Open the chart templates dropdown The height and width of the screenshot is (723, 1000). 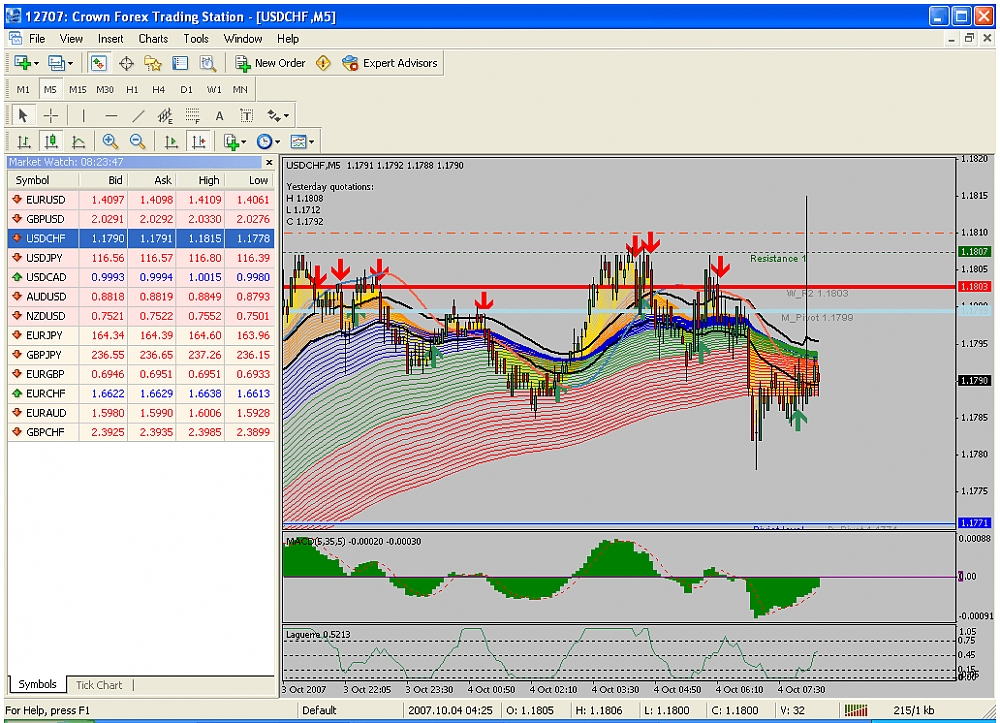pyautogui.click(x=301, y=142)
